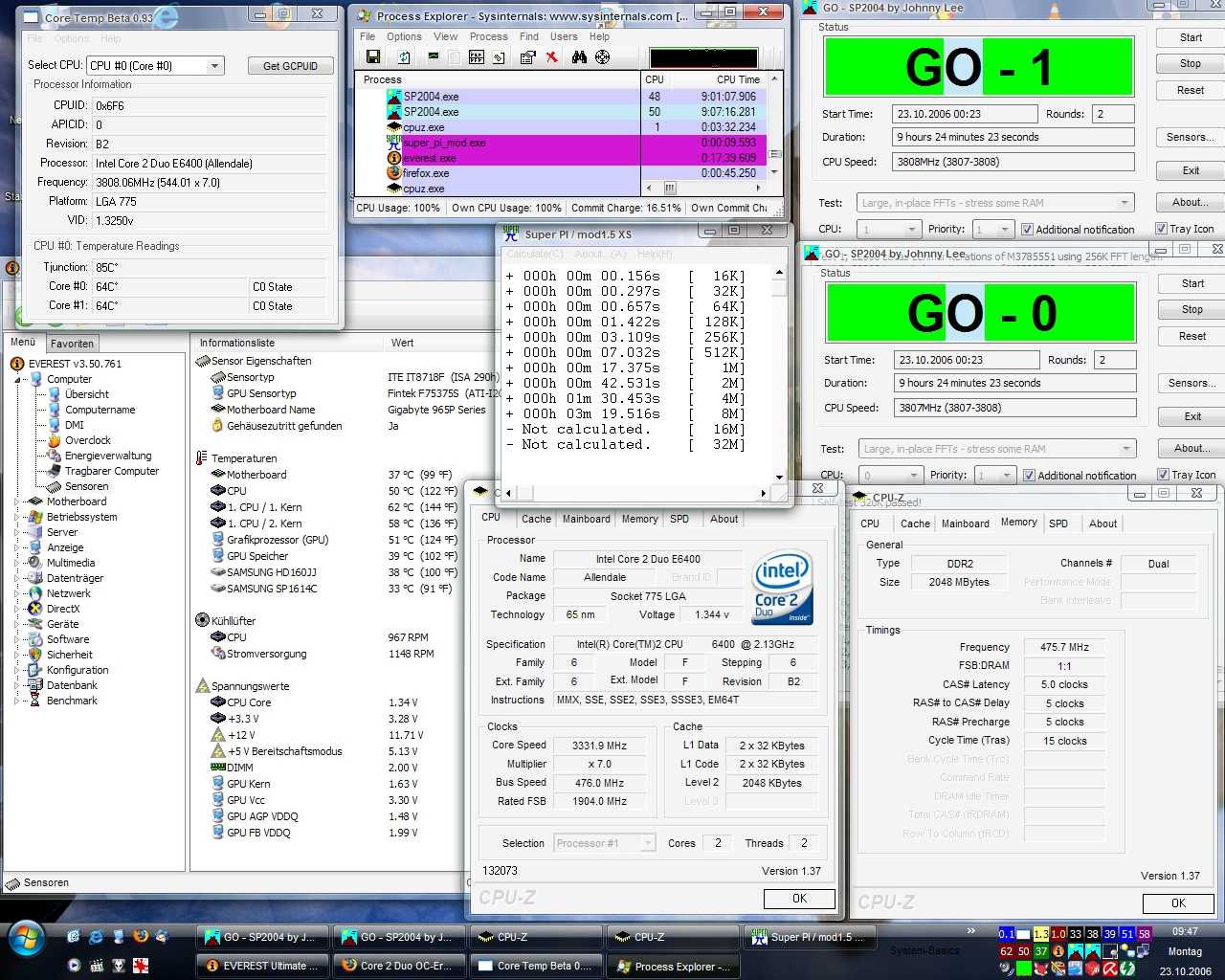Click Start Time field in GO-0 window
The height and width of the screenshot is (980, 1225).
pyautogui.click(x=967, y=360)
